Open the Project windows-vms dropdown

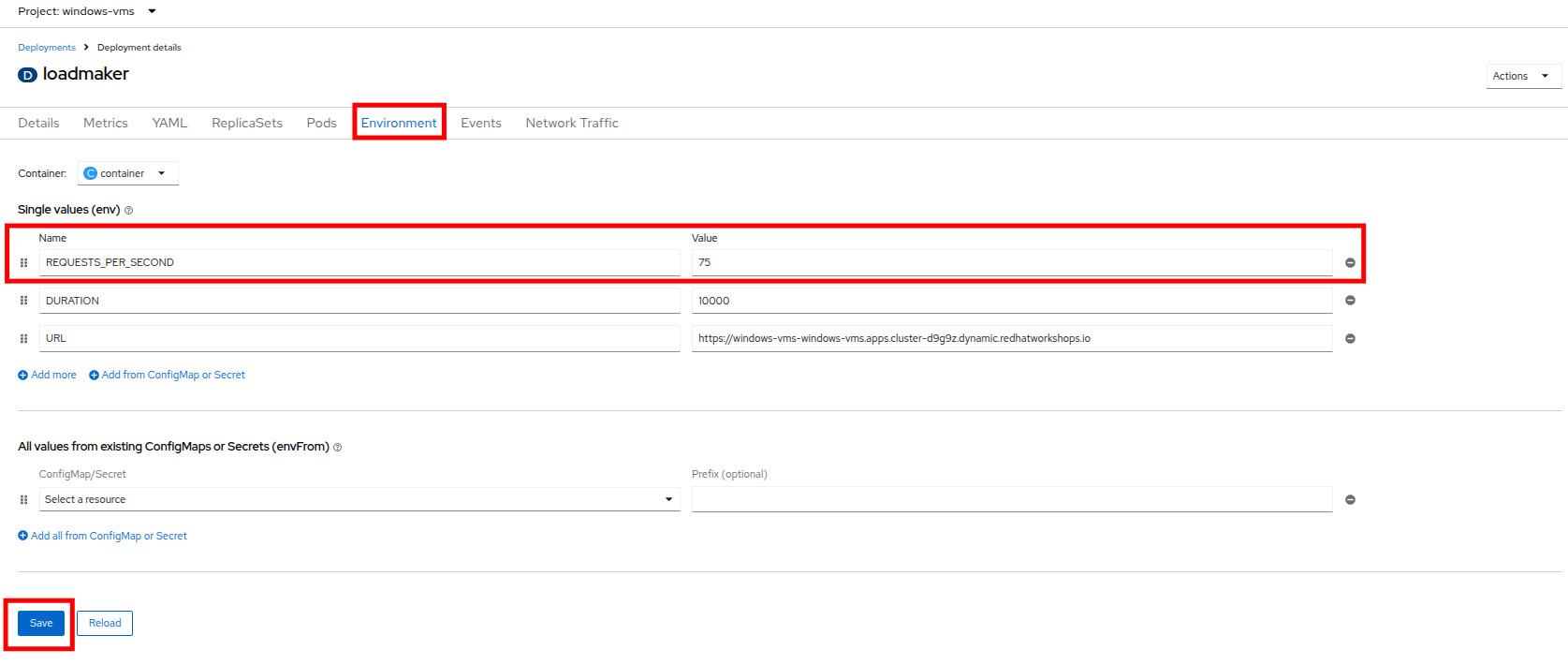tap(86, 11)
